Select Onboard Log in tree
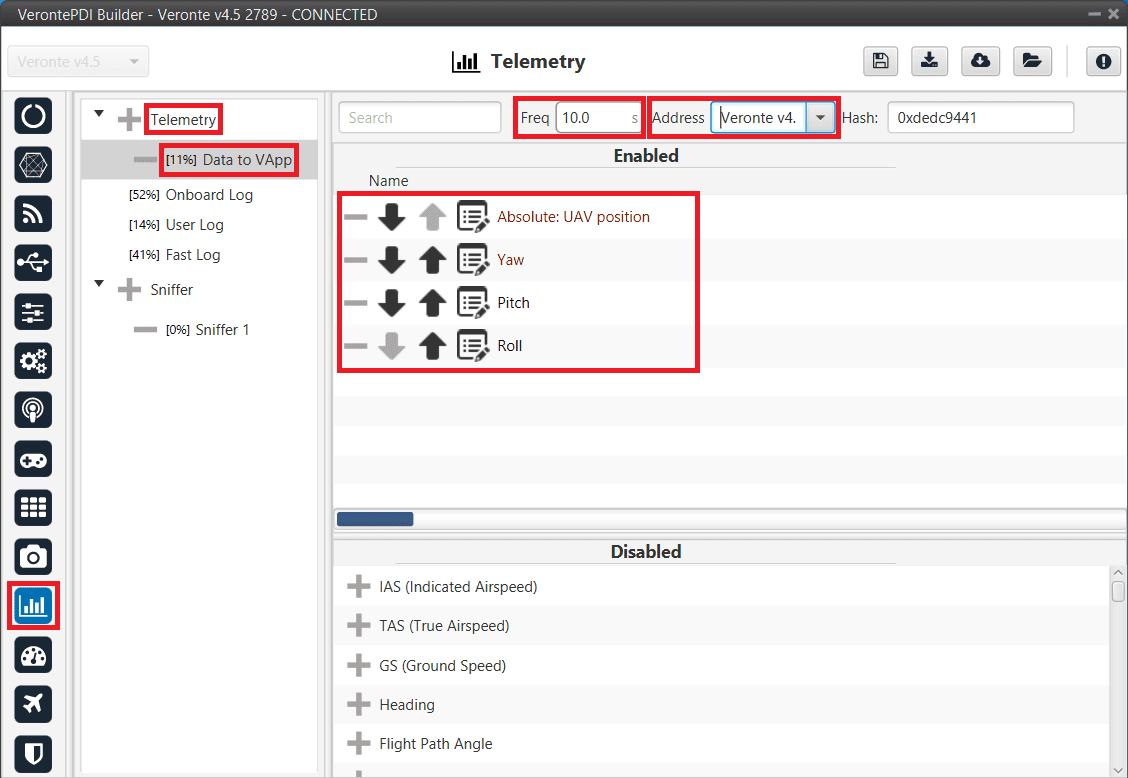This screenshot has height=778, width=1128. pyautogui.click(x=208, y=195)
